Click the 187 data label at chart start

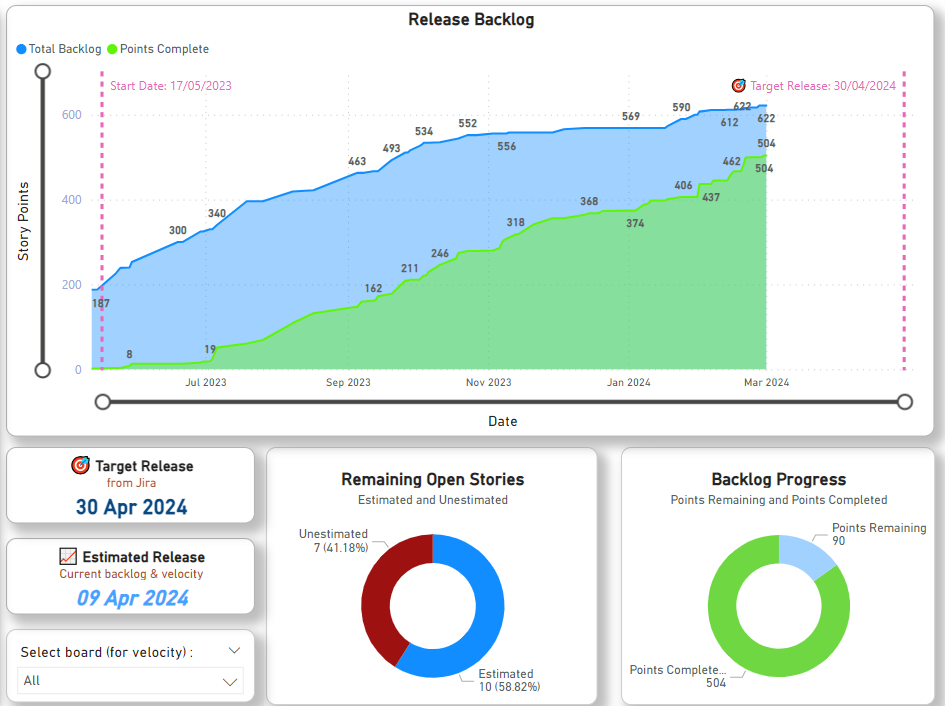tap(101, 303)
